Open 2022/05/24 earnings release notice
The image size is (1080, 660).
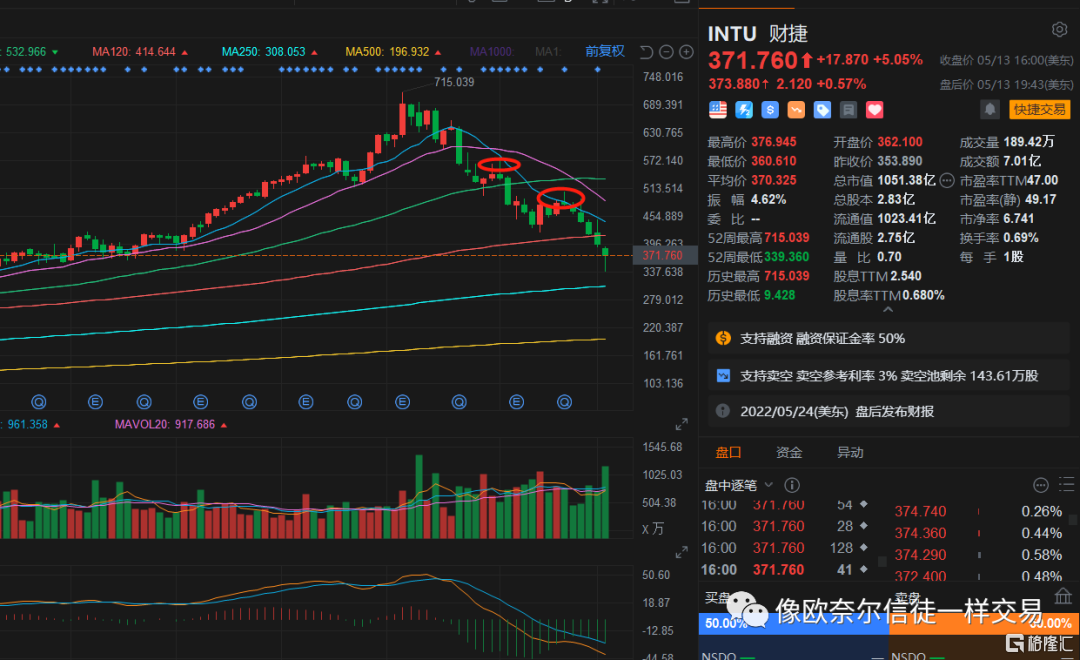(x=889, y=411)
